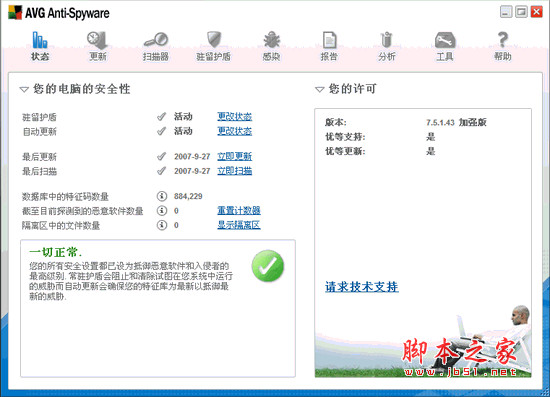Image resolution: width=550 pixels, height=397 pixels.
Task: Maximize the AVG Anti-Spyware window
Action: coord(521,12)
